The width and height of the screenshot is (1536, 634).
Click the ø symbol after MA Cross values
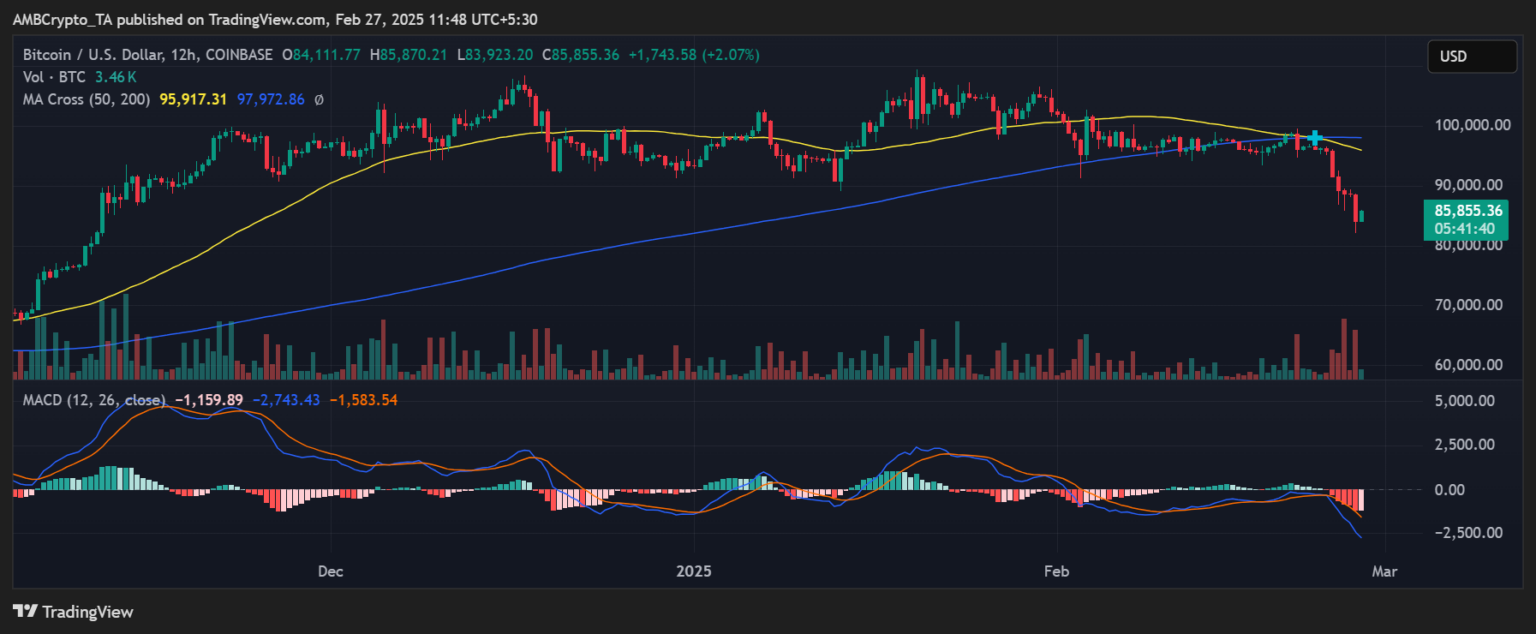319,100
